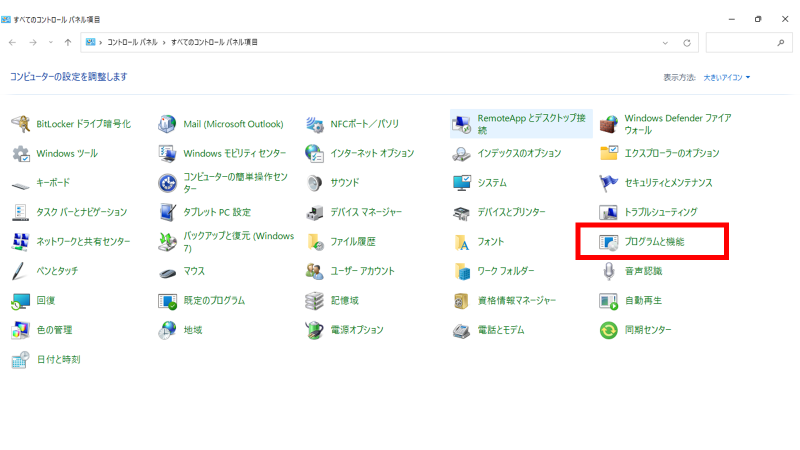Viewport: 800px width, 450px height.
Task: Open フォント icon
Action: click(462, 242)
